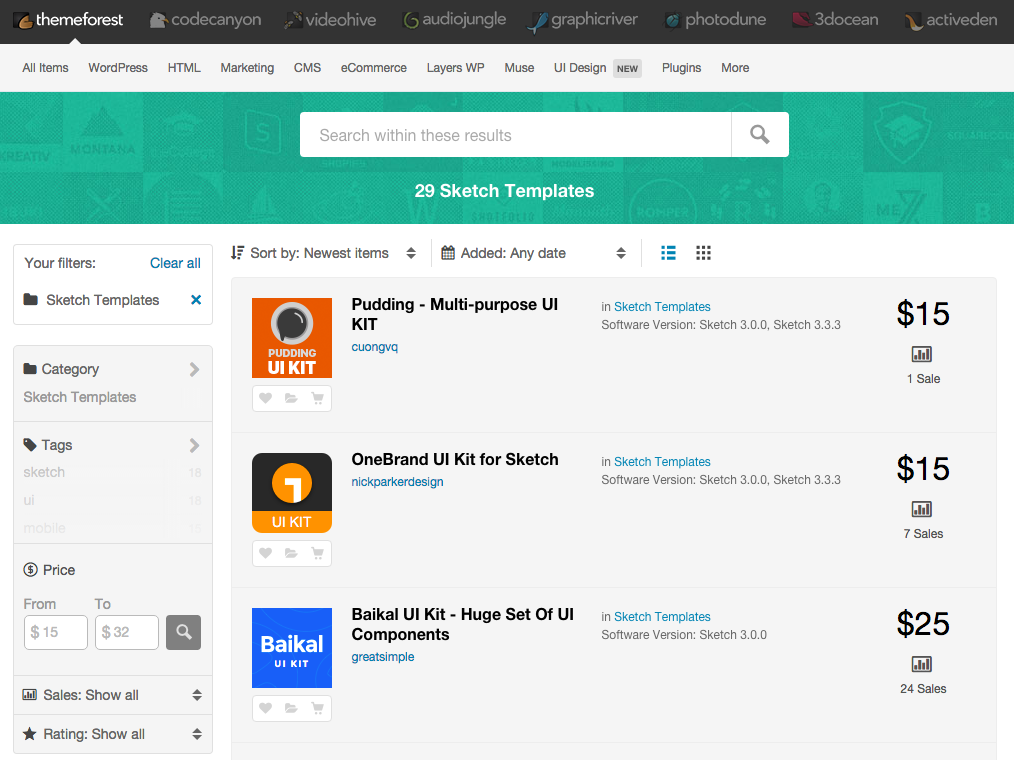The image size is (1014, 760).
Task: Add OneBrand UI Kit to cart
Action: point(318,554)
